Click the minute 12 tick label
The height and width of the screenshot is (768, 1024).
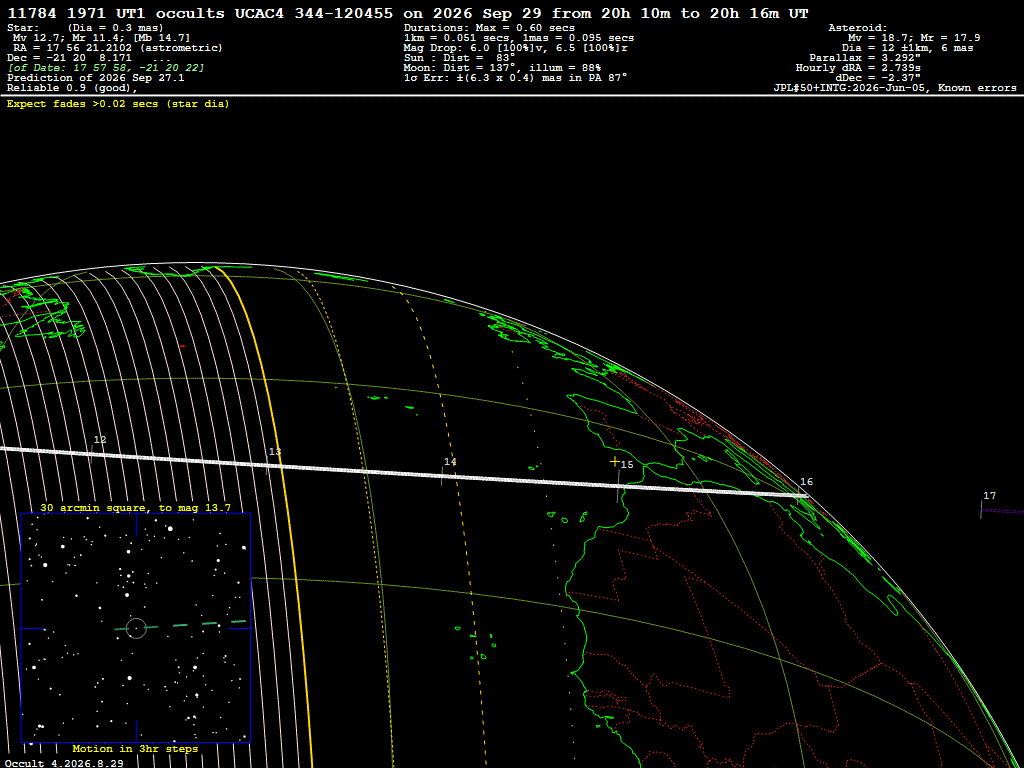click(100, 440)
